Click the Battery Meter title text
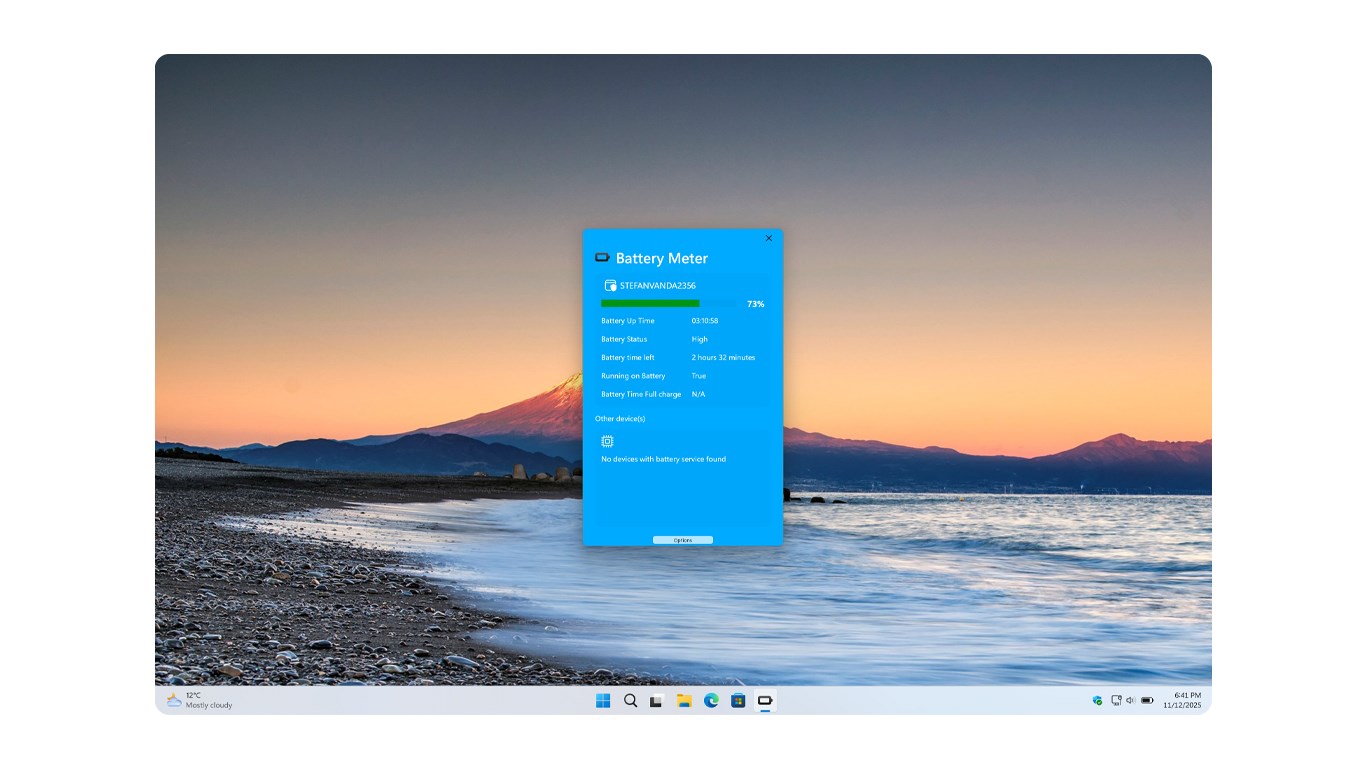 tap(662, 258)
